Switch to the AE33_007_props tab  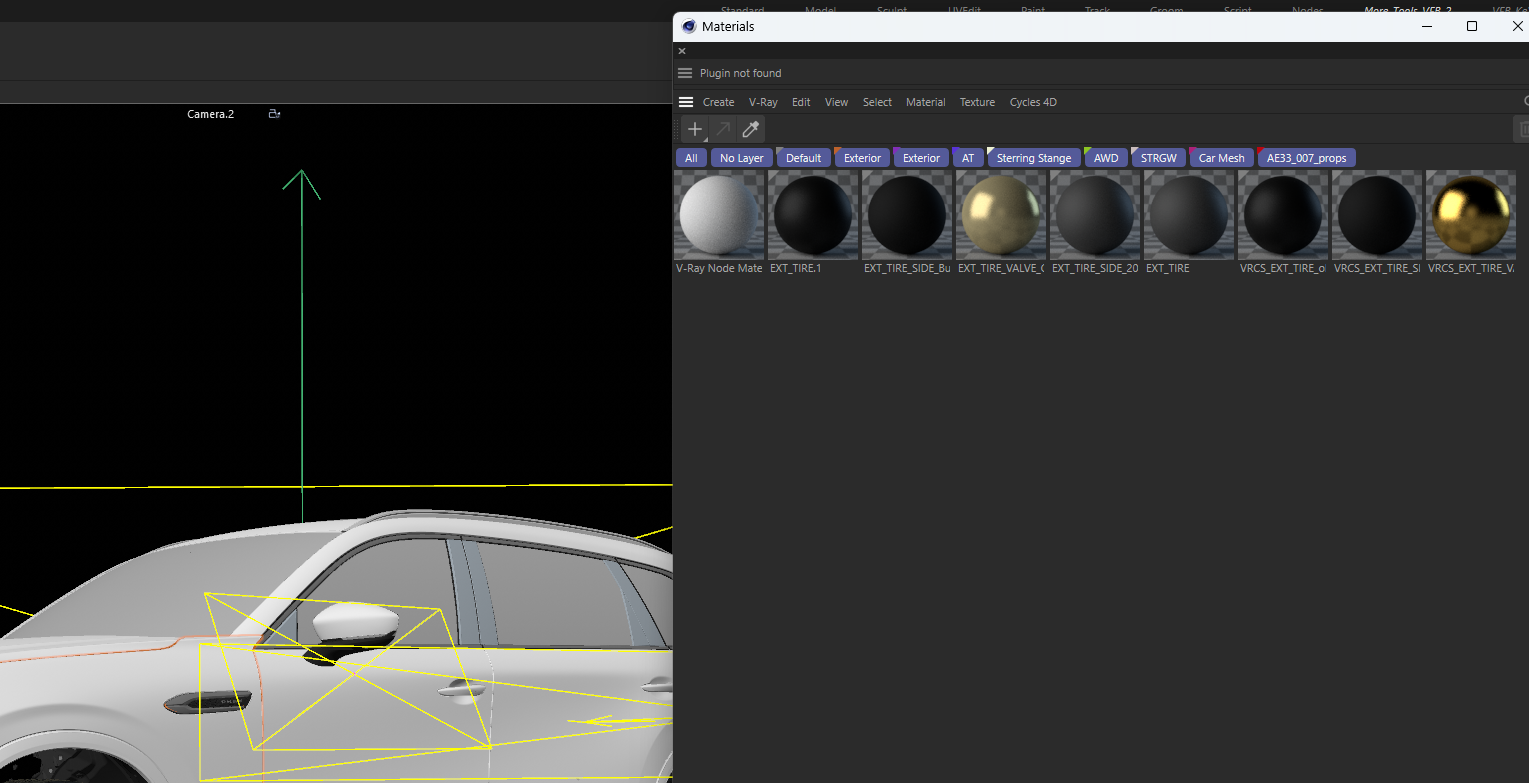[1306, 158]
